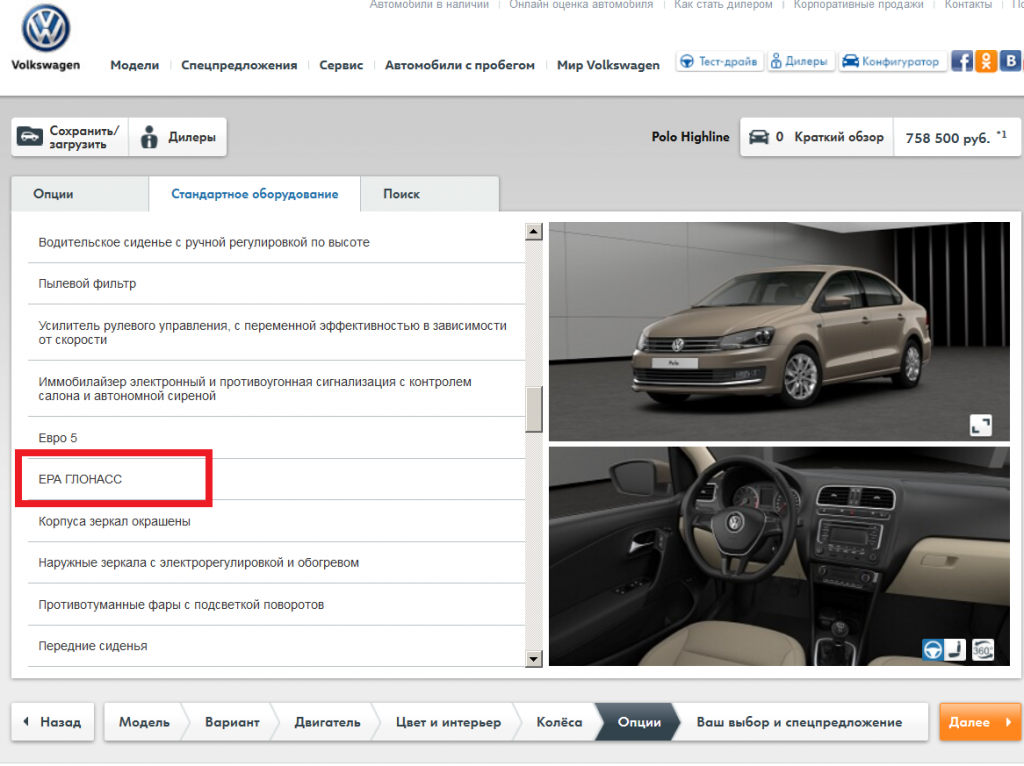The image size is (1024, 766).
Task: Open the VK social icon
Action: 1010,61
